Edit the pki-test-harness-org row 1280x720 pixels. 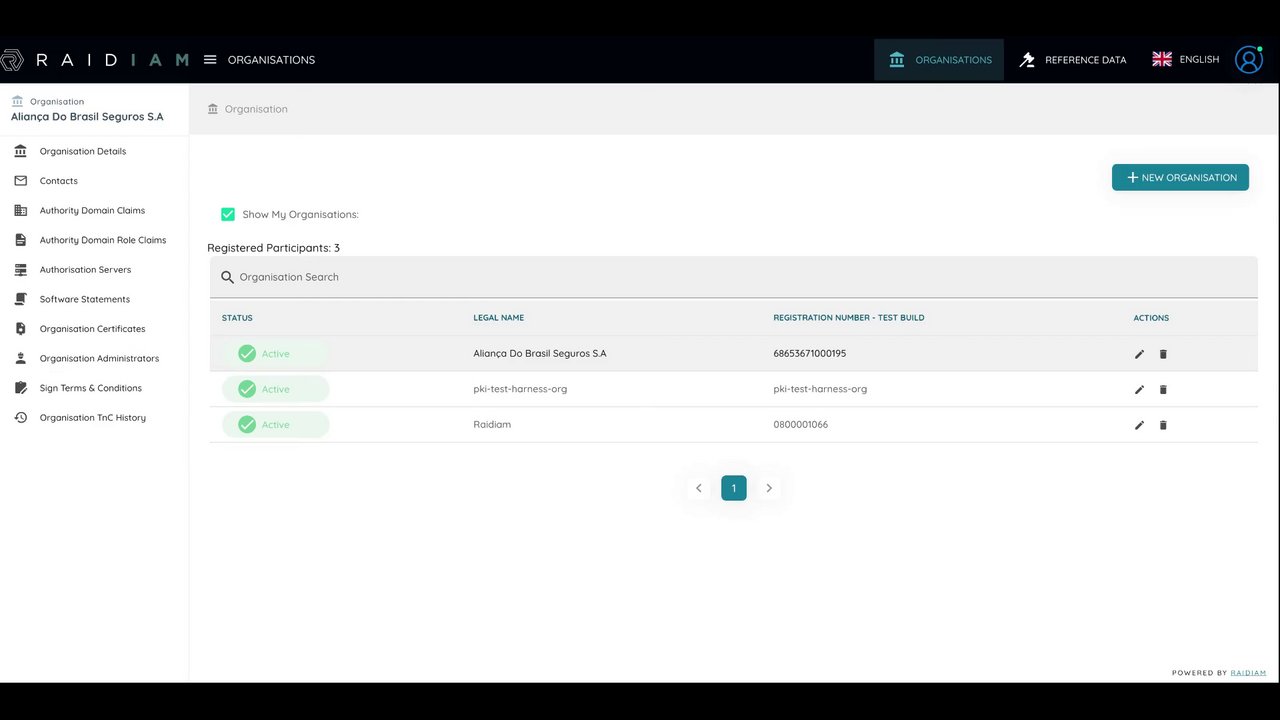1139,390
